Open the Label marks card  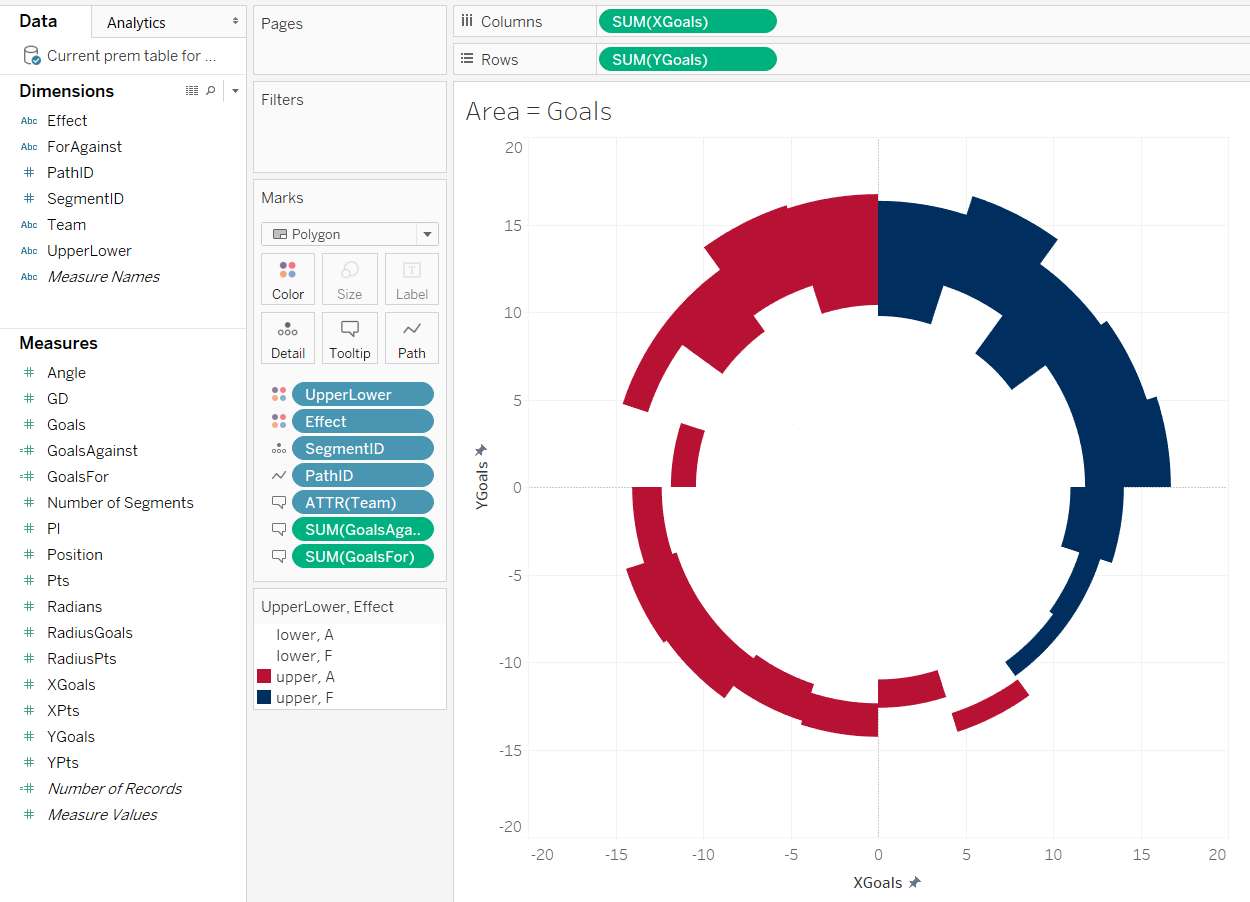pyautogui.click(x=412, y=279)
